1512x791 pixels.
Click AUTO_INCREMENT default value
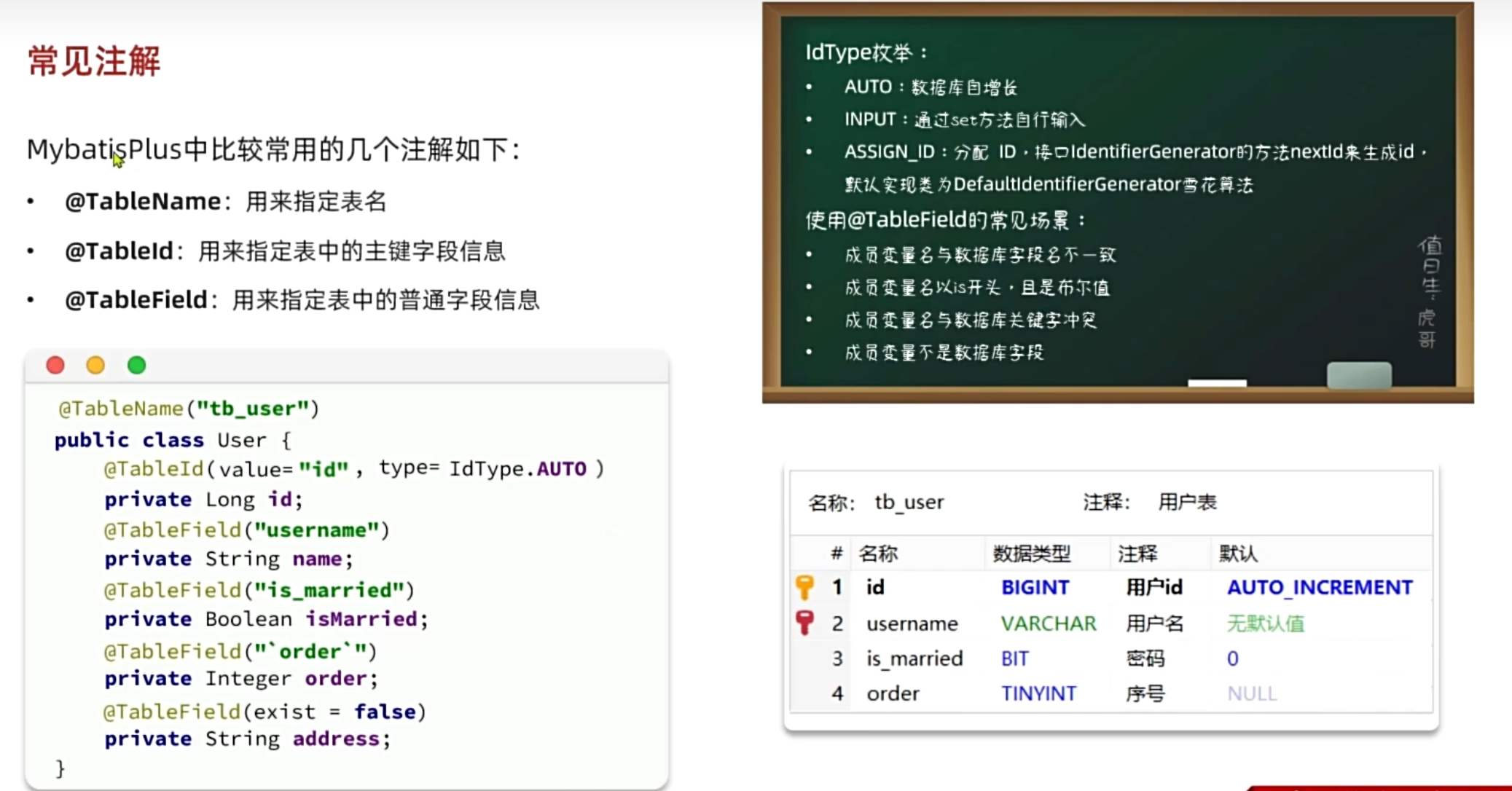click(x=1319, y=587)
